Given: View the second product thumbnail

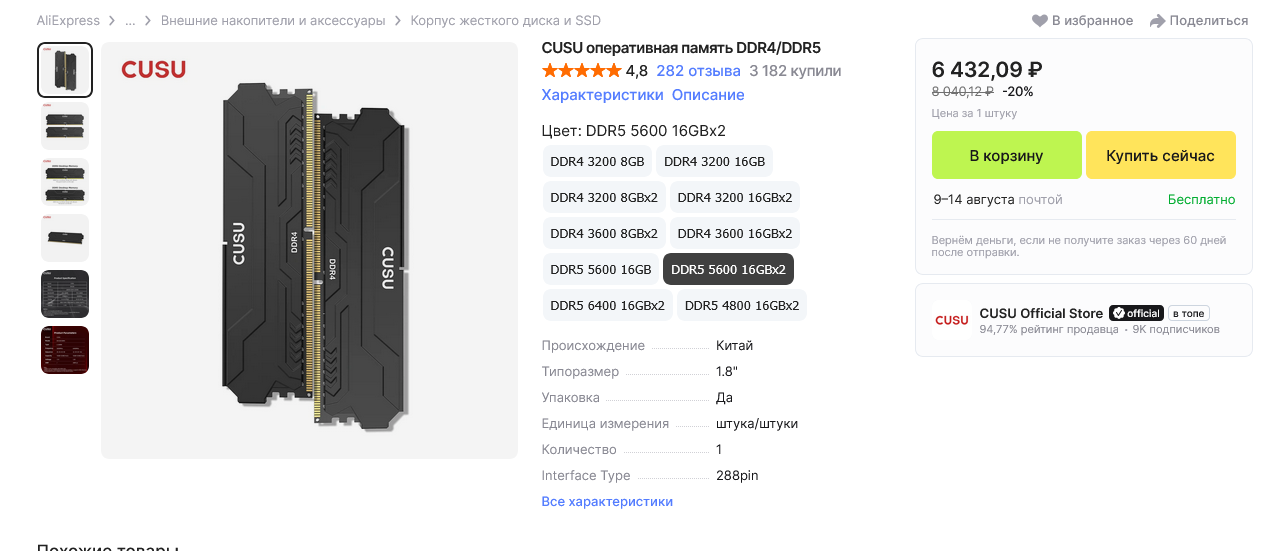Looking at the screenshot, I should 65,126.
